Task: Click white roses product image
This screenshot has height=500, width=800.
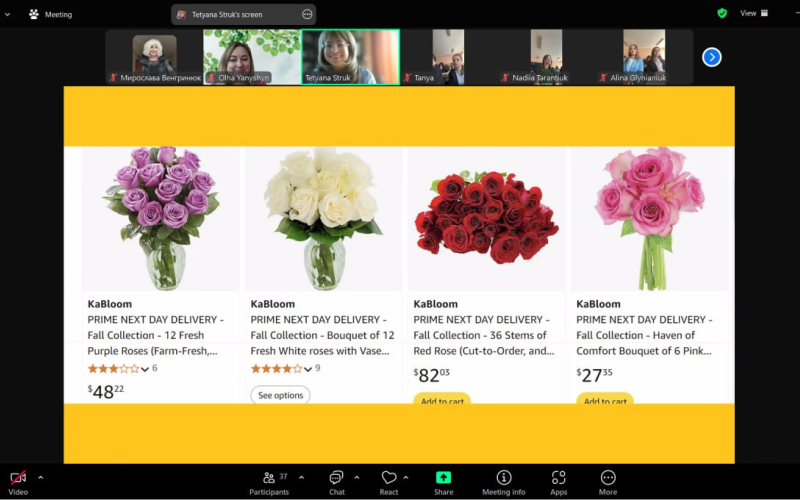Action: point(323,219)
